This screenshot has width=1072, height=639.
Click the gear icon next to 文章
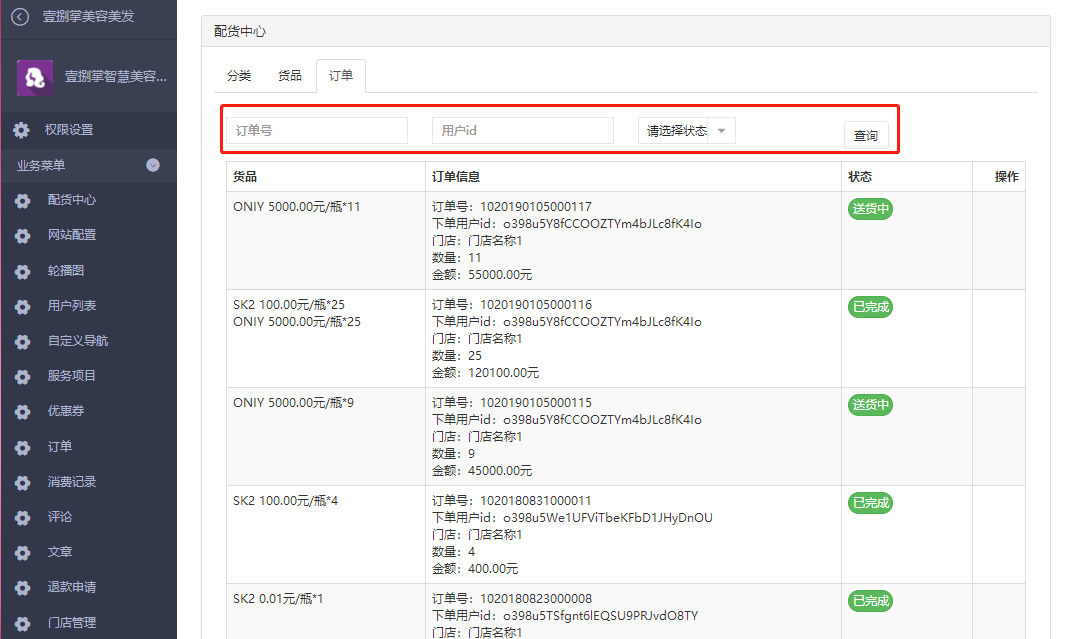tap(23, 552)
